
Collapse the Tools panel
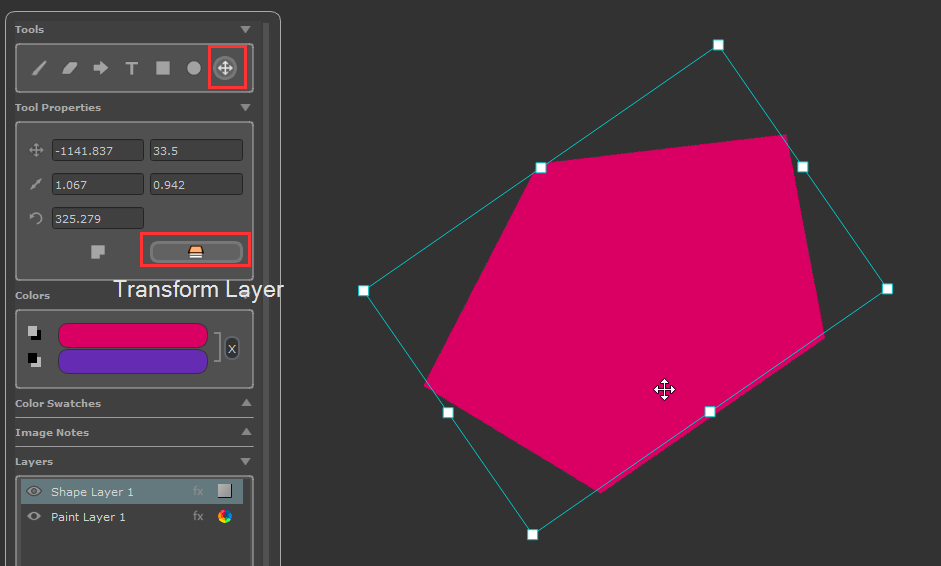pyautogui.click(x=245, y=30)
